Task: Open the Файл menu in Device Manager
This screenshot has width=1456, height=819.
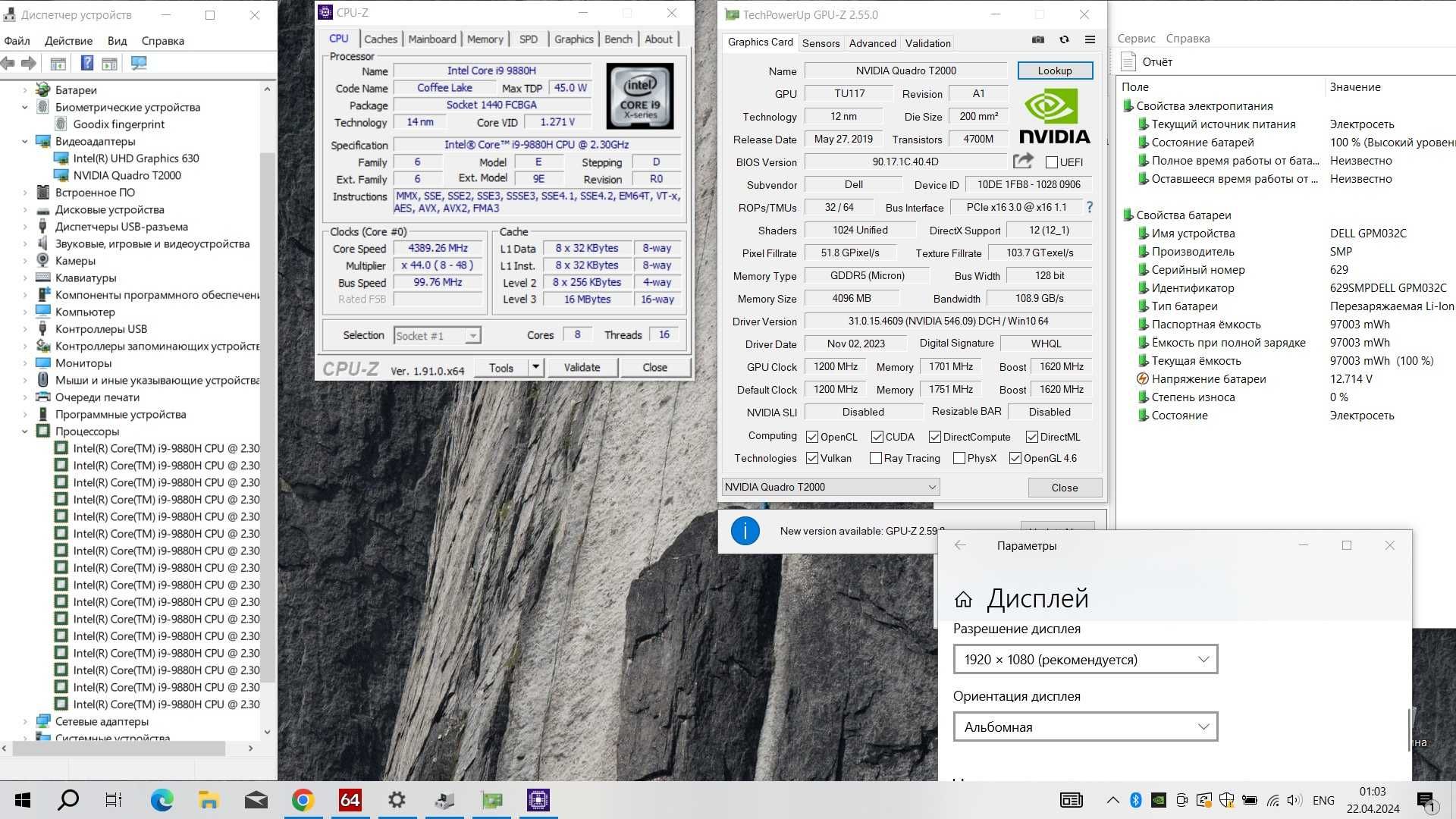Action: point(17,41)
